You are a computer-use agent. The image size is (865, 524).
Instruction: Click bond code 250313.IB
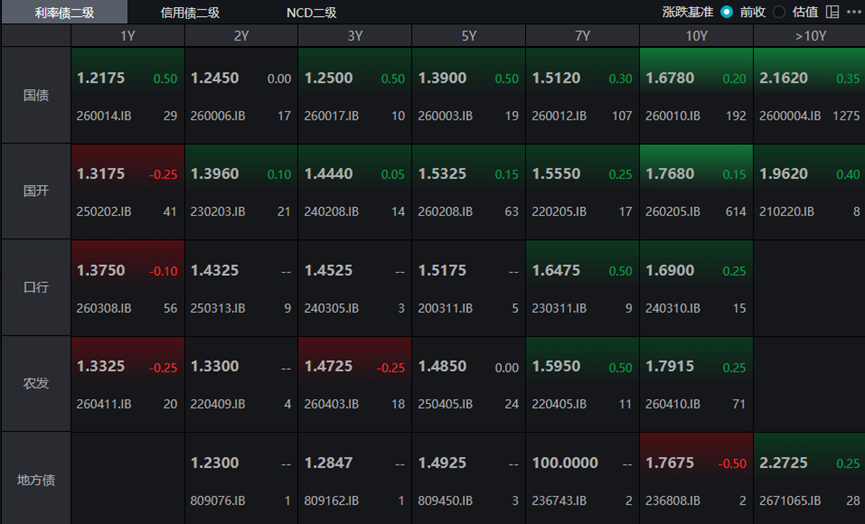point(217,308)
